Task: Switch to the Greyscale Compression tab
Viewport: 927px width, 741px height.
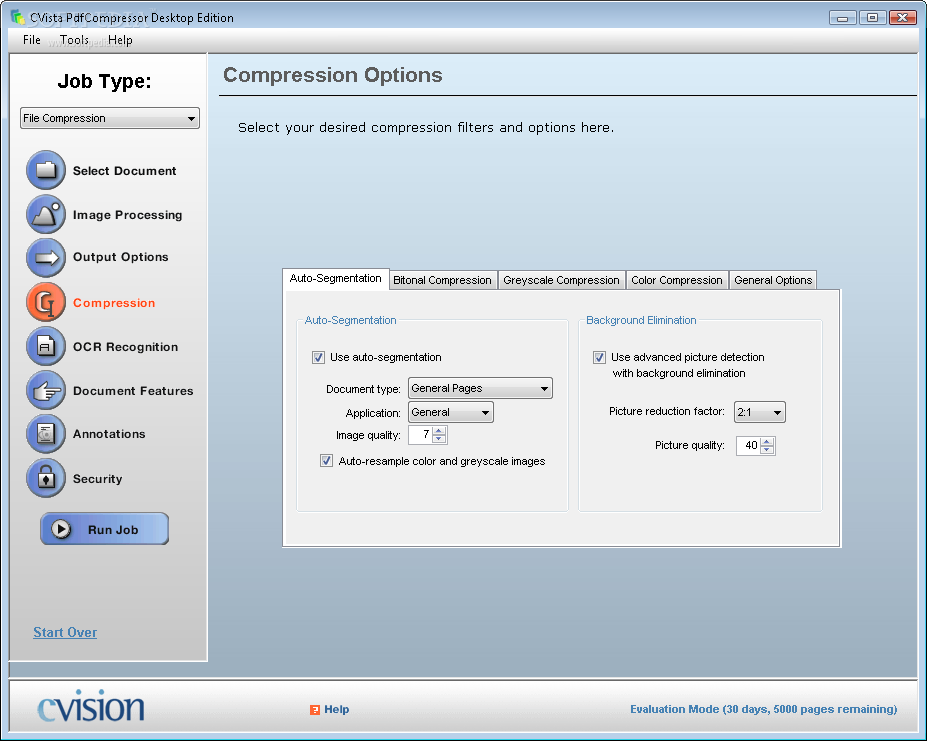Action: coord(561,280)
